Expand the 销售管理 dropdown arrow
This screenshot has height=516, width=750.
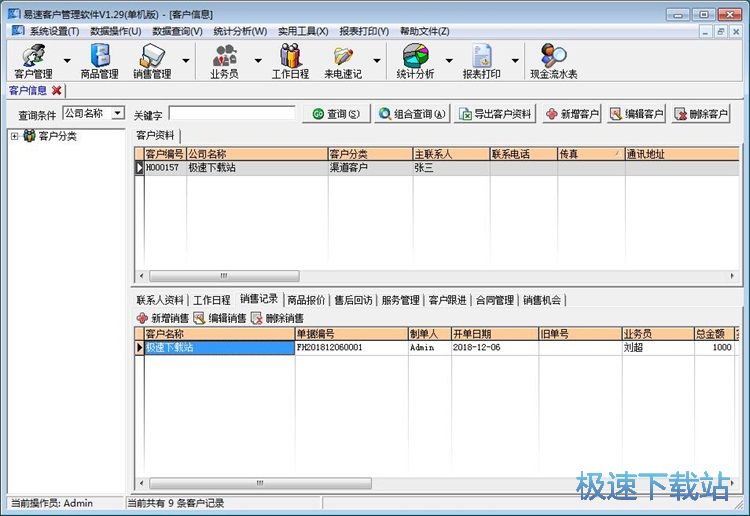(x=186, y=61)
